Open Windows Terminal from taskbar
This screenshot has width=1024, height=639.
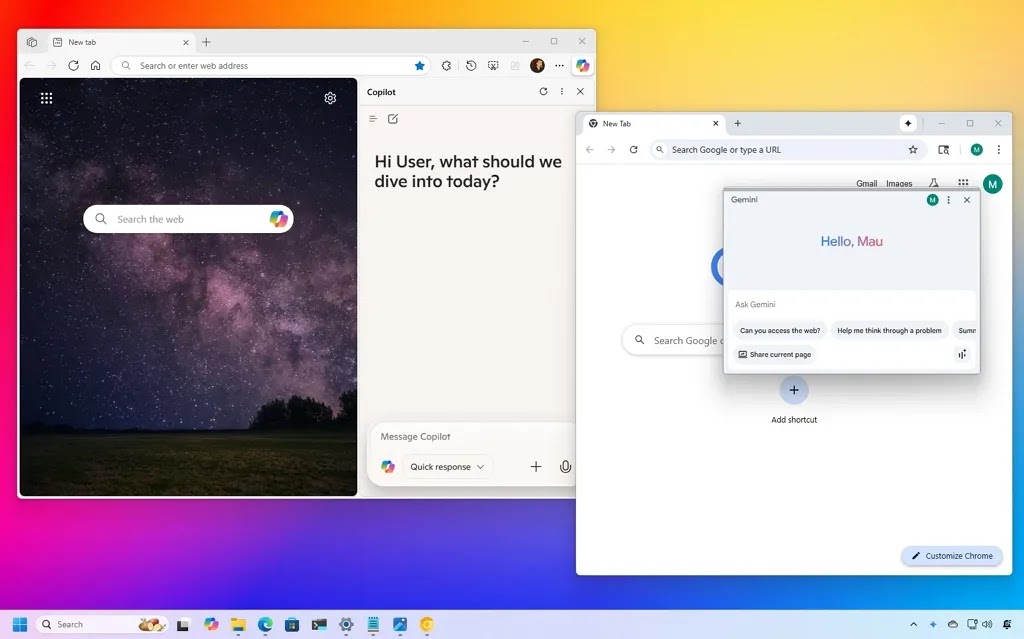point(319,625)
